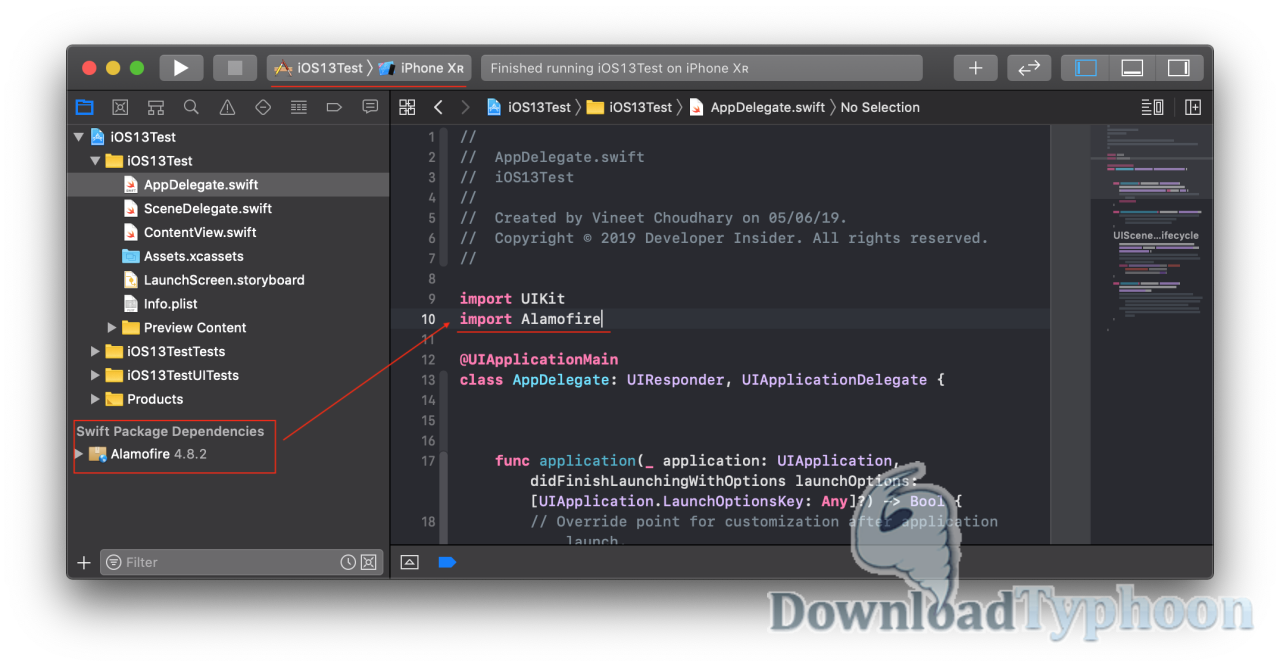Select Info.plist file
Screen dimensions: 1280x667
[x=171, y=304]
